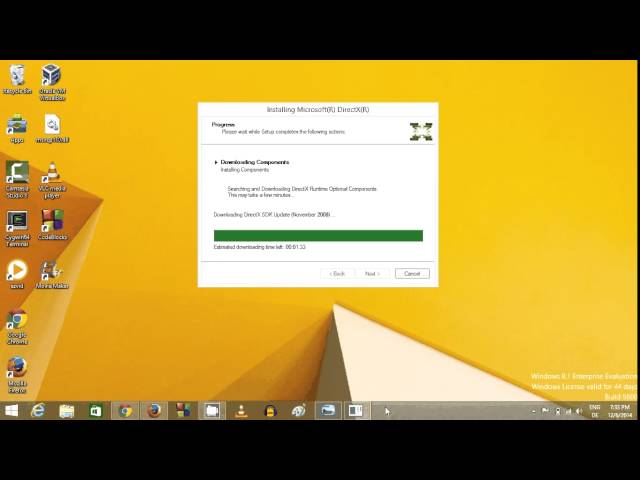The width and height of the screenshot is (640, 480).
Task: Launch Movie Maker desktop shortcut
Action: coord(52,274)
